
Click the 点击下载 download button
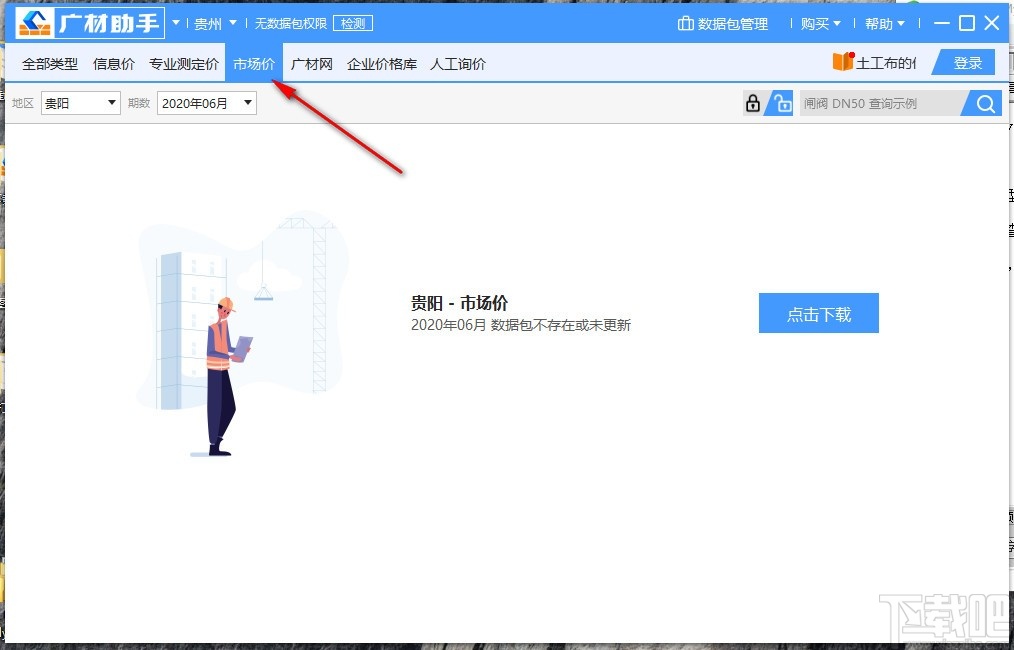[x=818, y=312]
